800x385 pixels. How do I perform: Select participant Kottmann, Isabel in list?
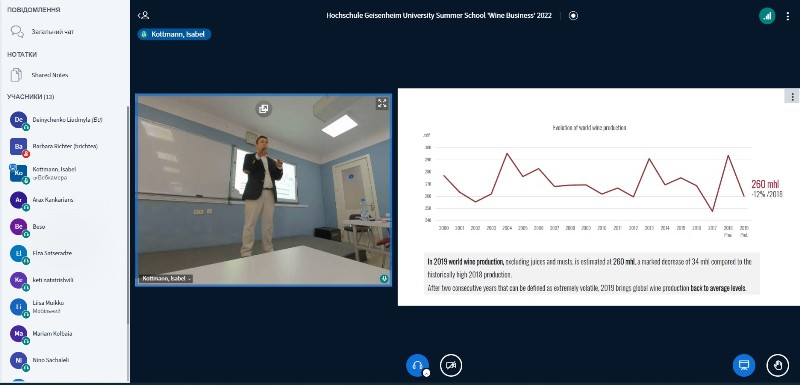click(65, 173)
